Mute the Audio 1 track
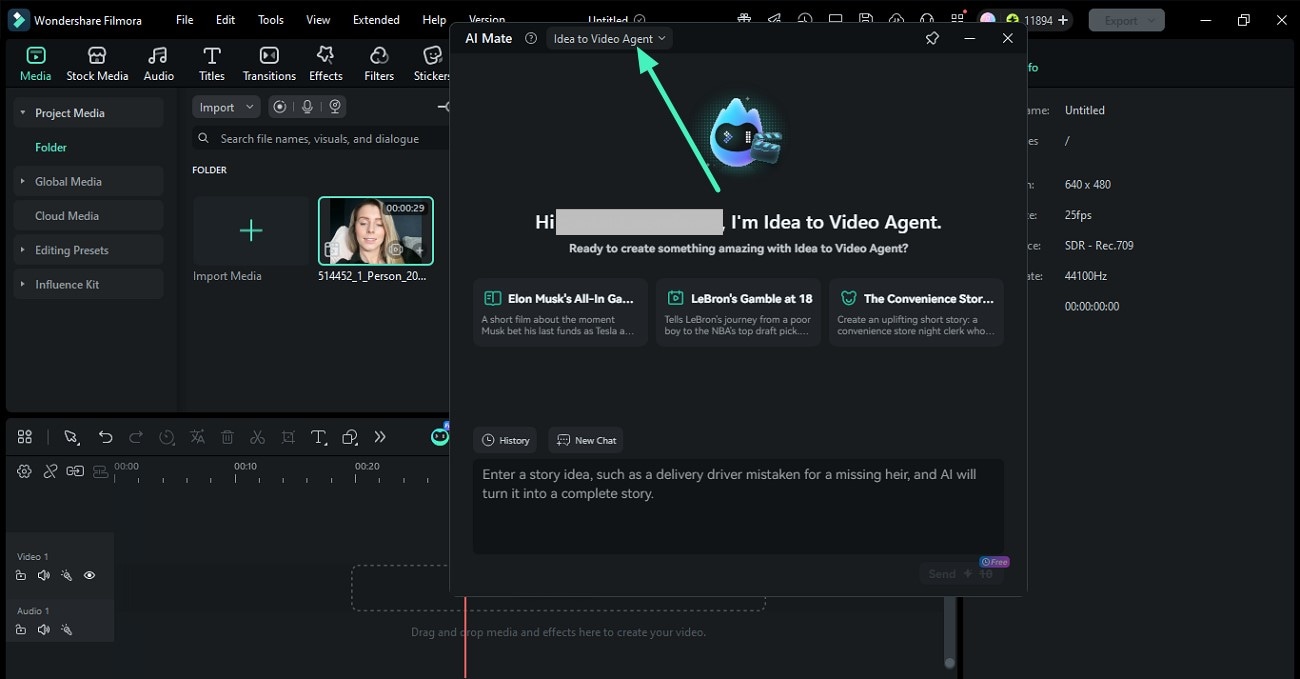This screenshot has height=679, width=1300. [44, 630]
